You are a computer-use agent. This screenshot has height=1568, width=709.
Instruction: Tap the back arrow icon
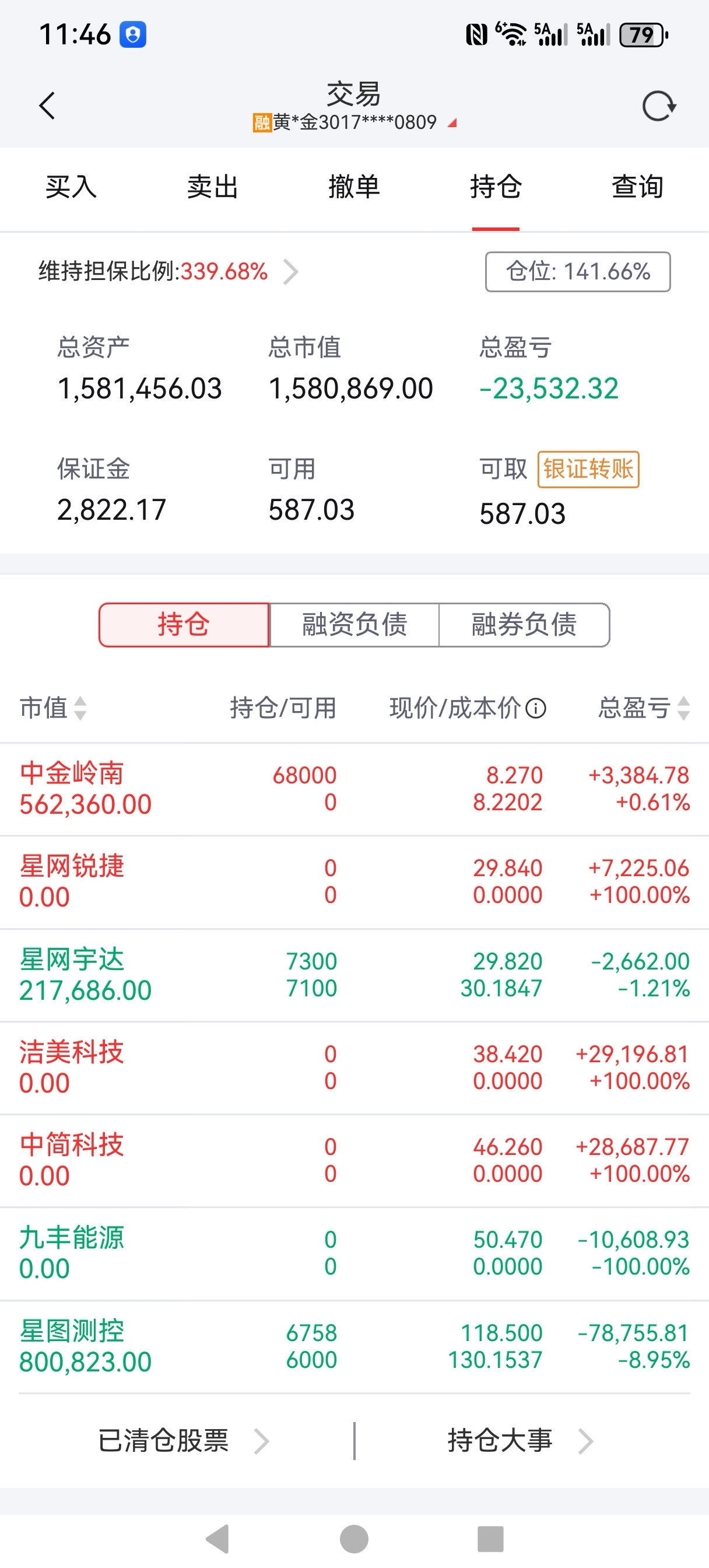(x=47, y=106)
